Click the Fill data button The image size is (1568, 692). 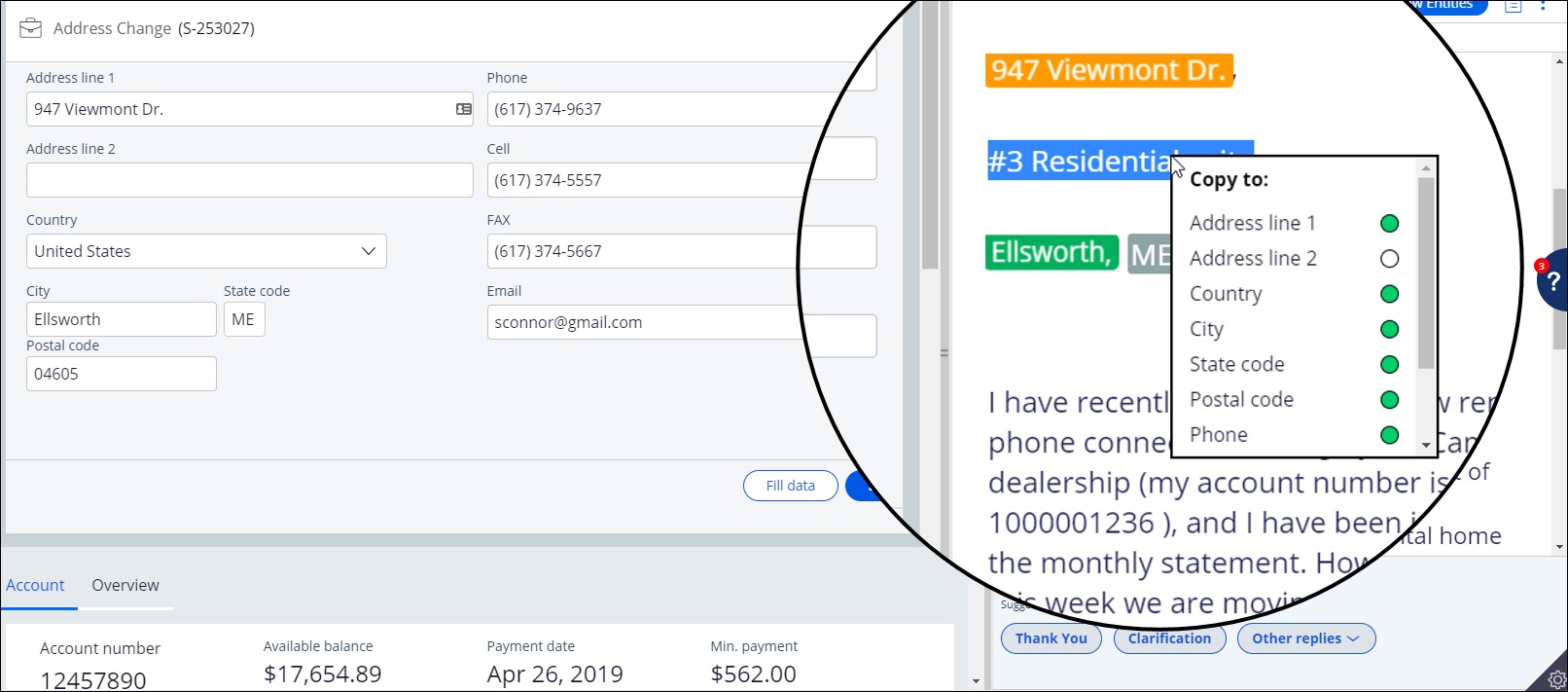click(790, 486)
